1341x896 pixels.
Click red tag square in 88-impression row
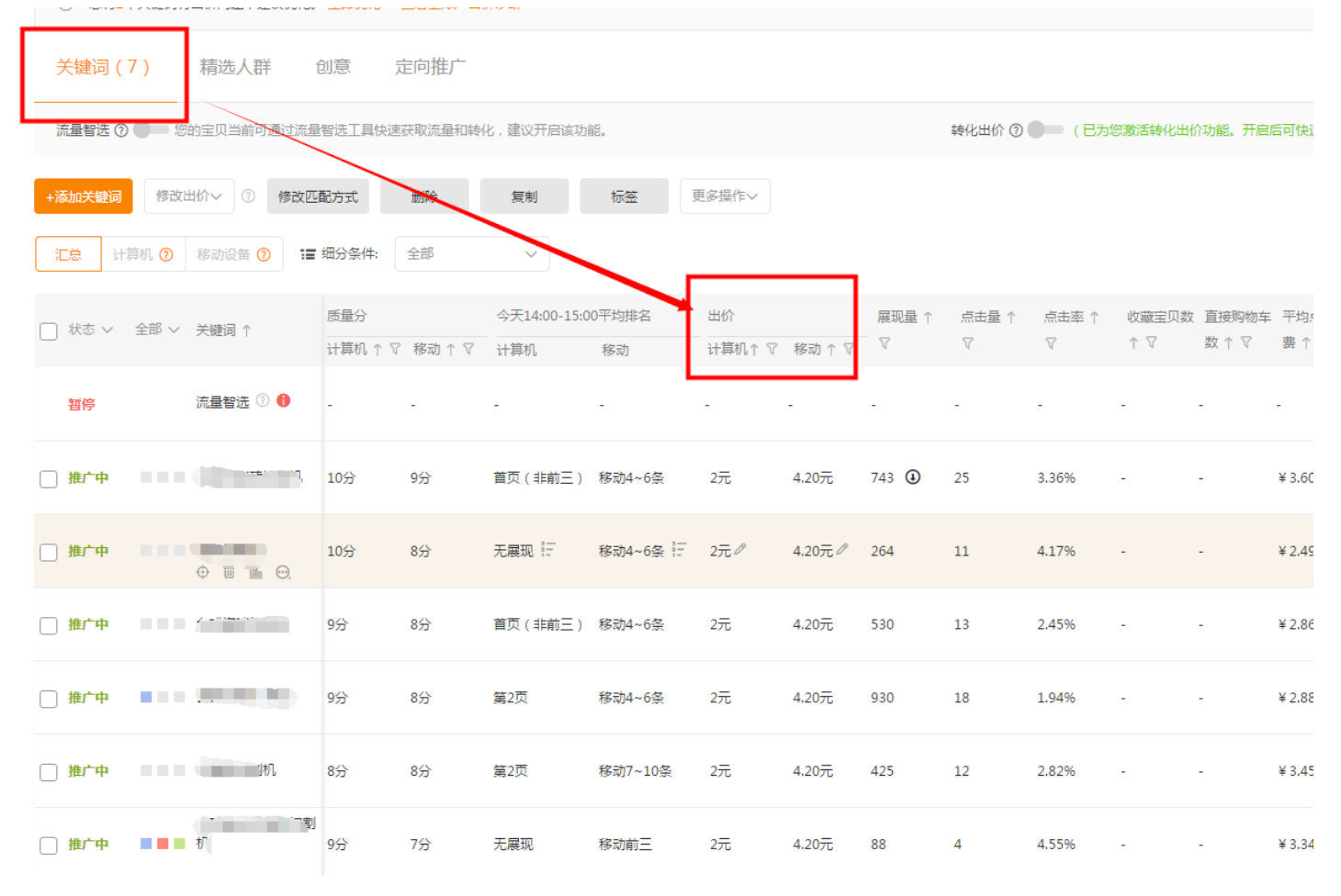[163, 844]
